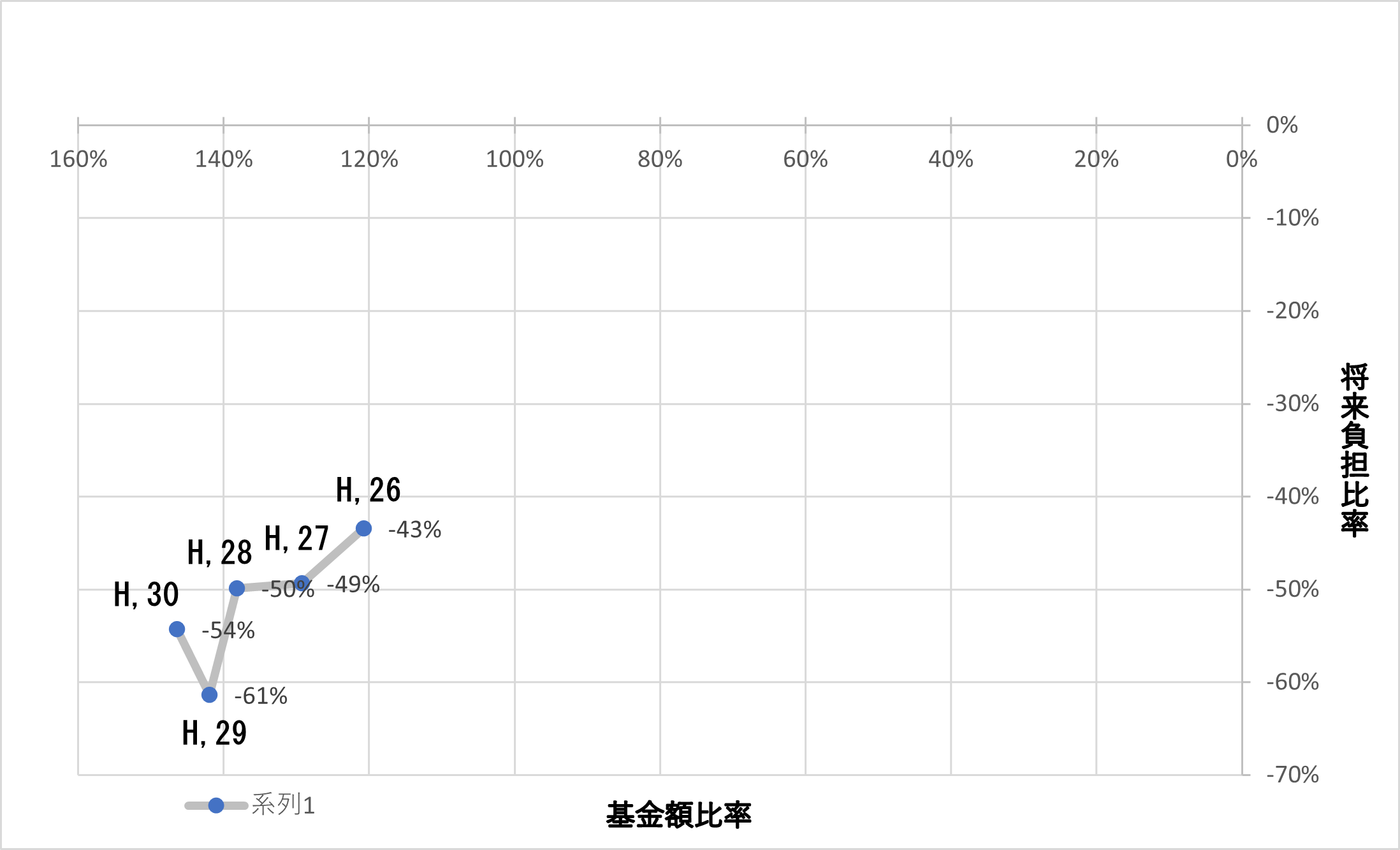Select the -70% vertical axis tick label
Screen dimensions: 1400x850
click(1292, 775)
